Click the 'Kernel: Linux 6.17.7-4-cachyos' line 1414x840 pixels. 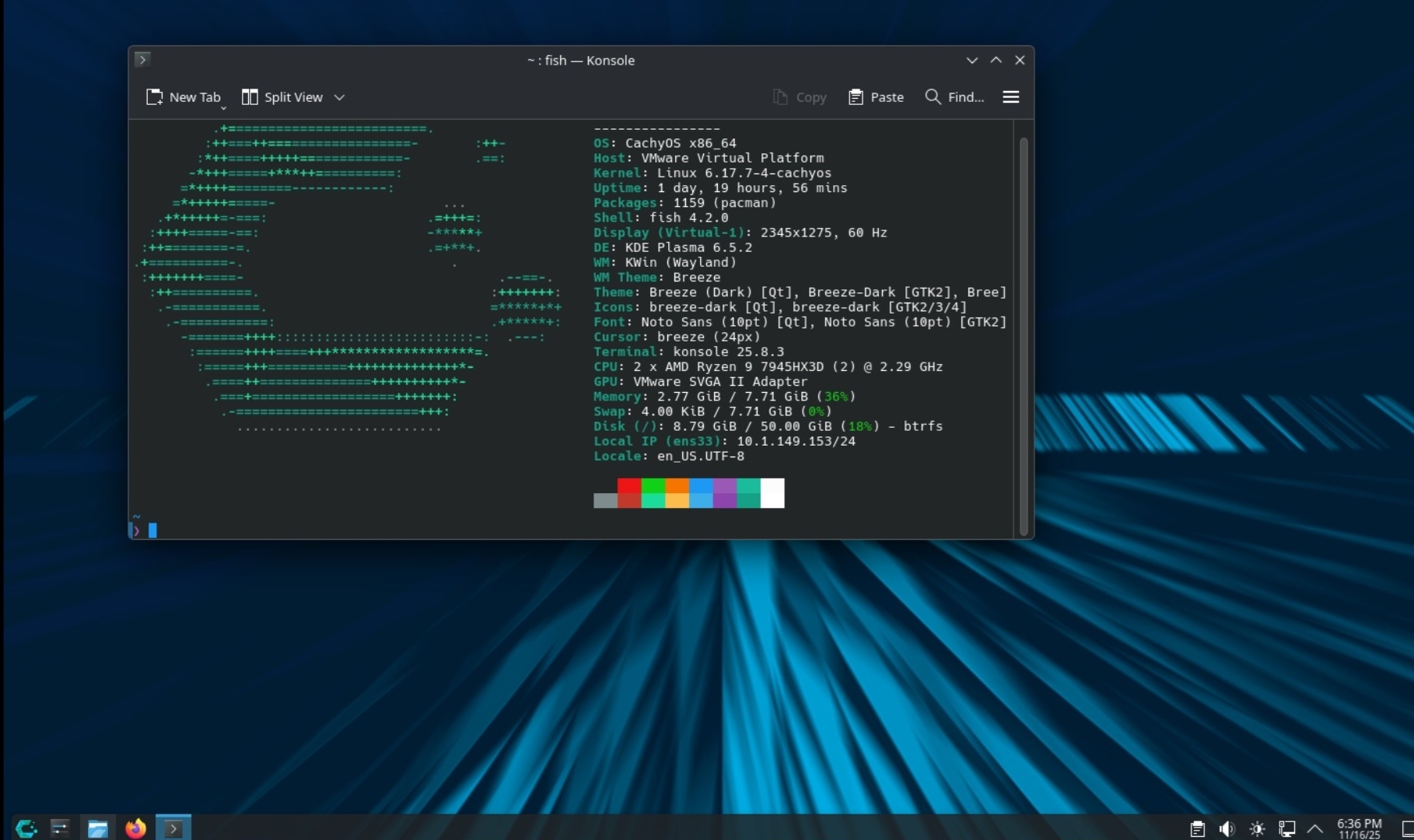(x=712, y=173)
